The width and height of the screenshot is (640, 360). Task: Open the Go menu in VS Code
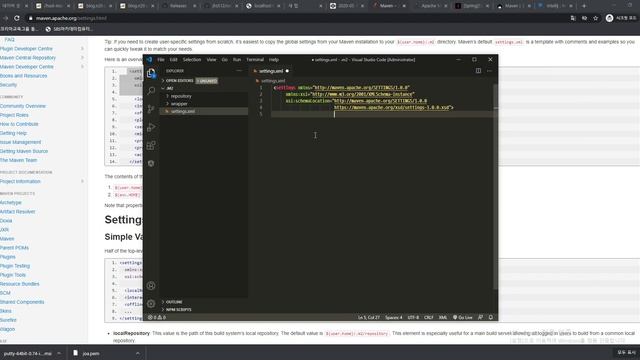(x=224, y=60)
